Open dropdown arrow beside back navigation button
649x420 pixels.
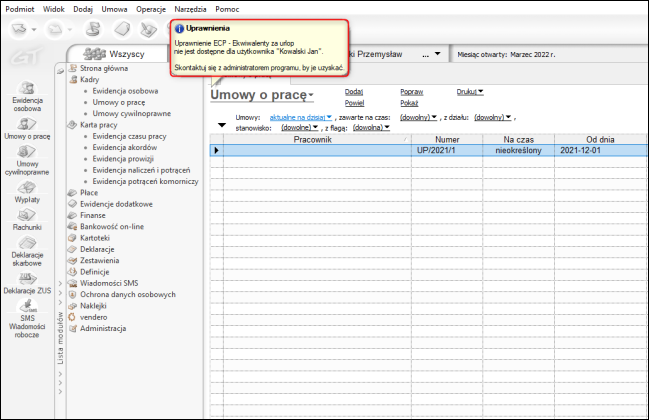coord(34,29)
